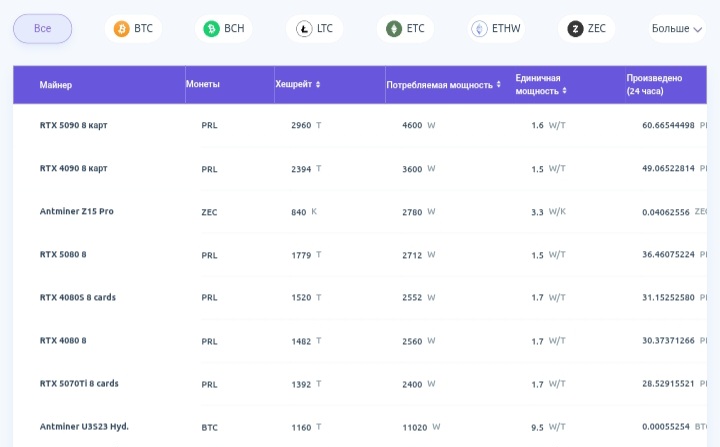This screenshot has height=447, width=720.
Task: Click power value 11020 W
Action: 422,427
